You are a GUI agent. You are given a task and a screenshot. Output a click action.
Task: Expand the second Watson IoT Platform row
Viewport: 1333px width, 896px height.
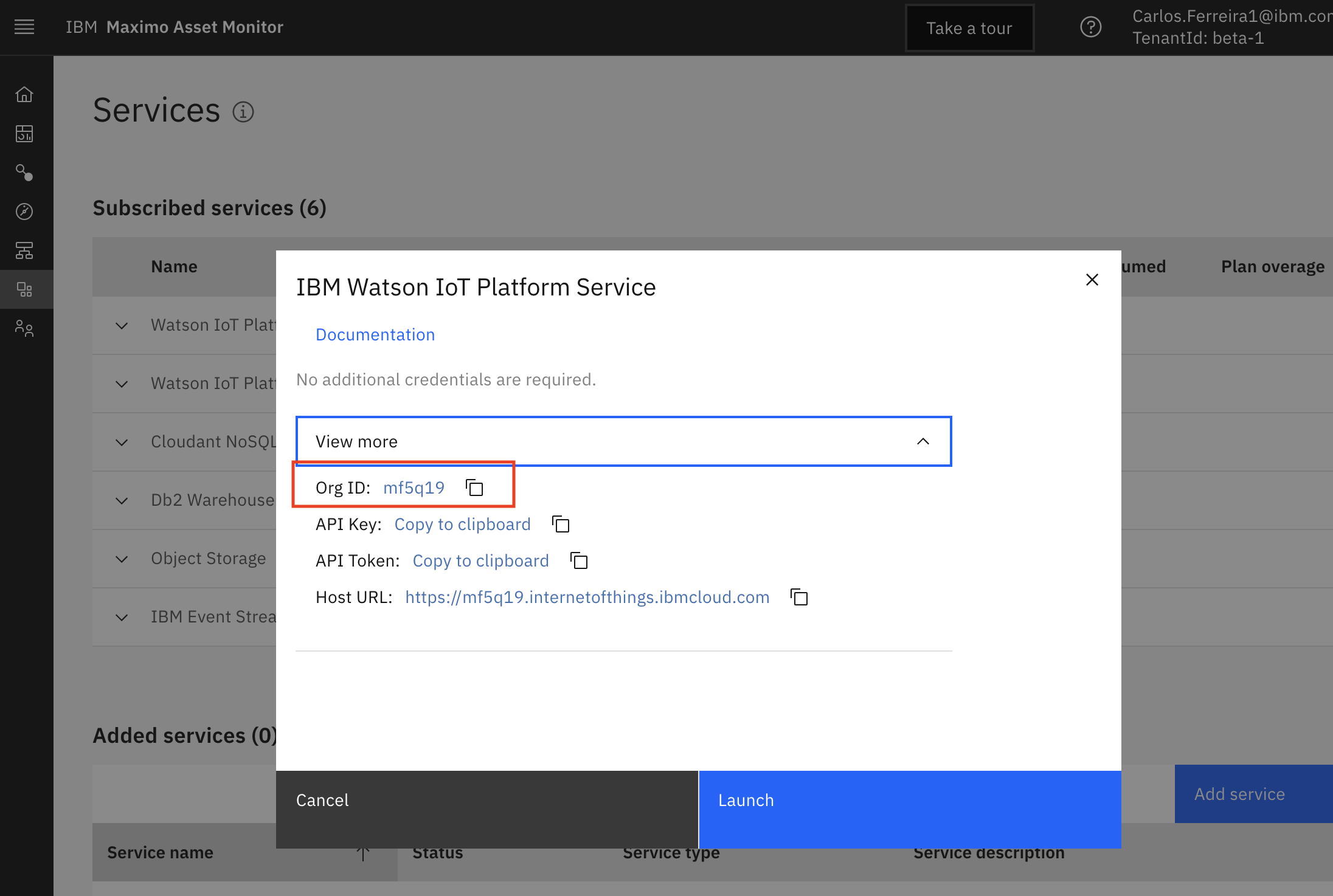[x=122, y=384]
